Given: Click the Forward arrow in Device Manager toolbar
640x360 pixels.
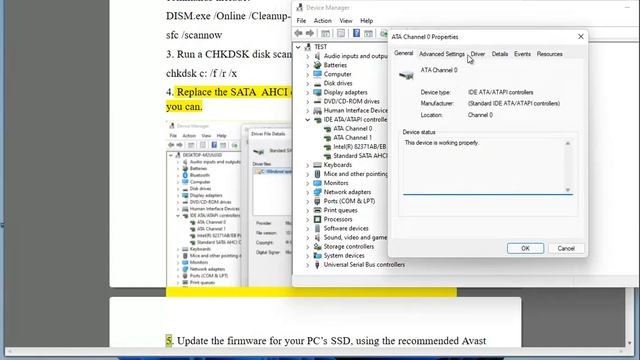Looking at the screenshot, I should (310, 33).
